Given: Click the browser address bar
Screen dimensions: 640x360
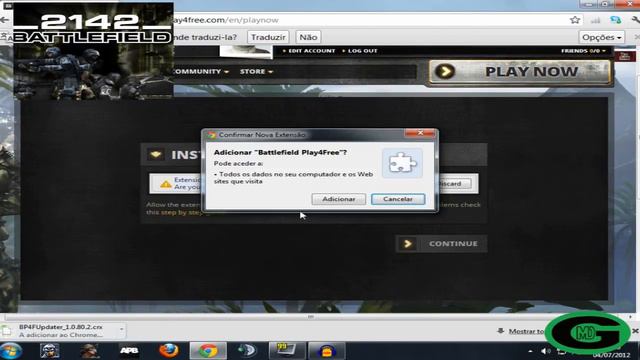Looking at the screenshot, I should pyautogui.click(x=367, y=20).
